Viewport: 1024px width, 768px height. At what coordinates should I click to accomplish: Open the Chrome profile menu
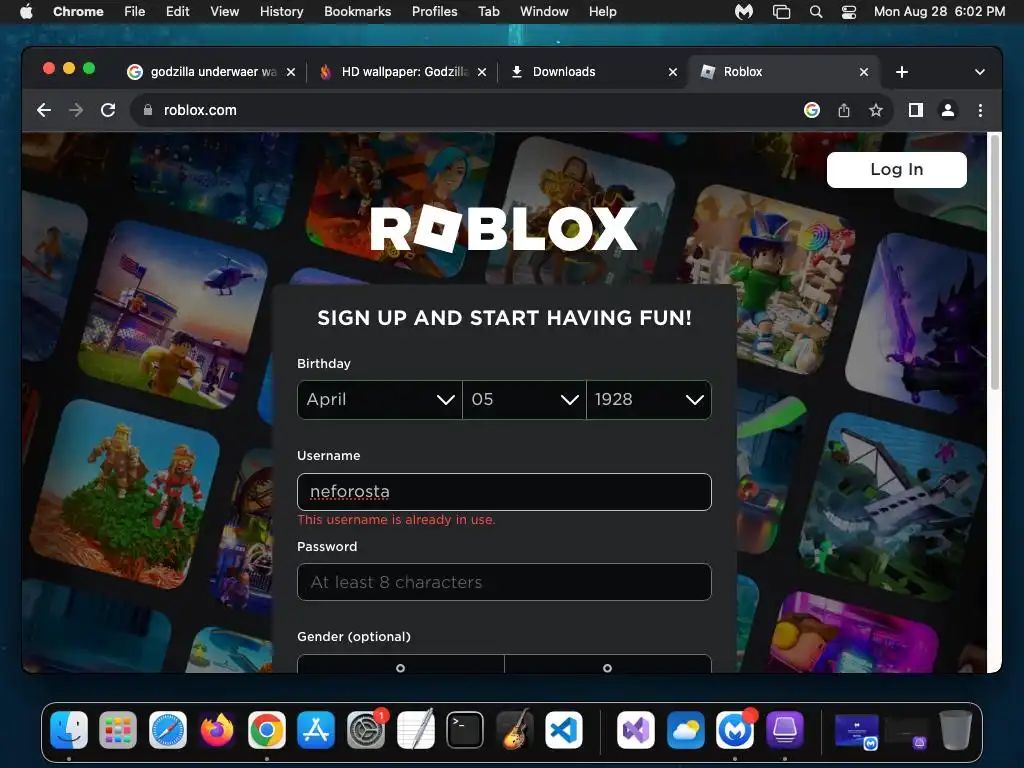948,110
